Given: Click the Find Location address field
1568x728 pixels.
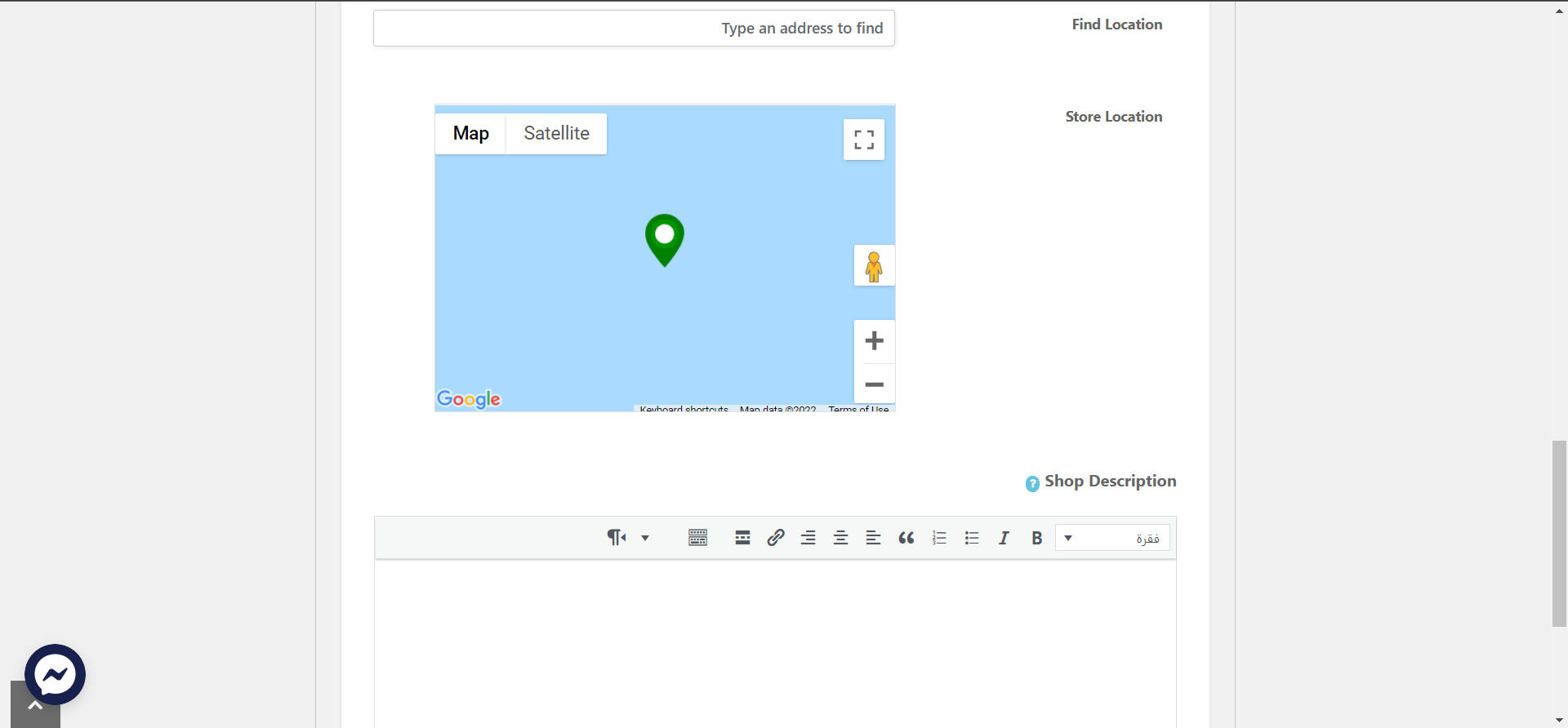Looking at the screenshot, I should pyautogui.click(x=634, y=29).
